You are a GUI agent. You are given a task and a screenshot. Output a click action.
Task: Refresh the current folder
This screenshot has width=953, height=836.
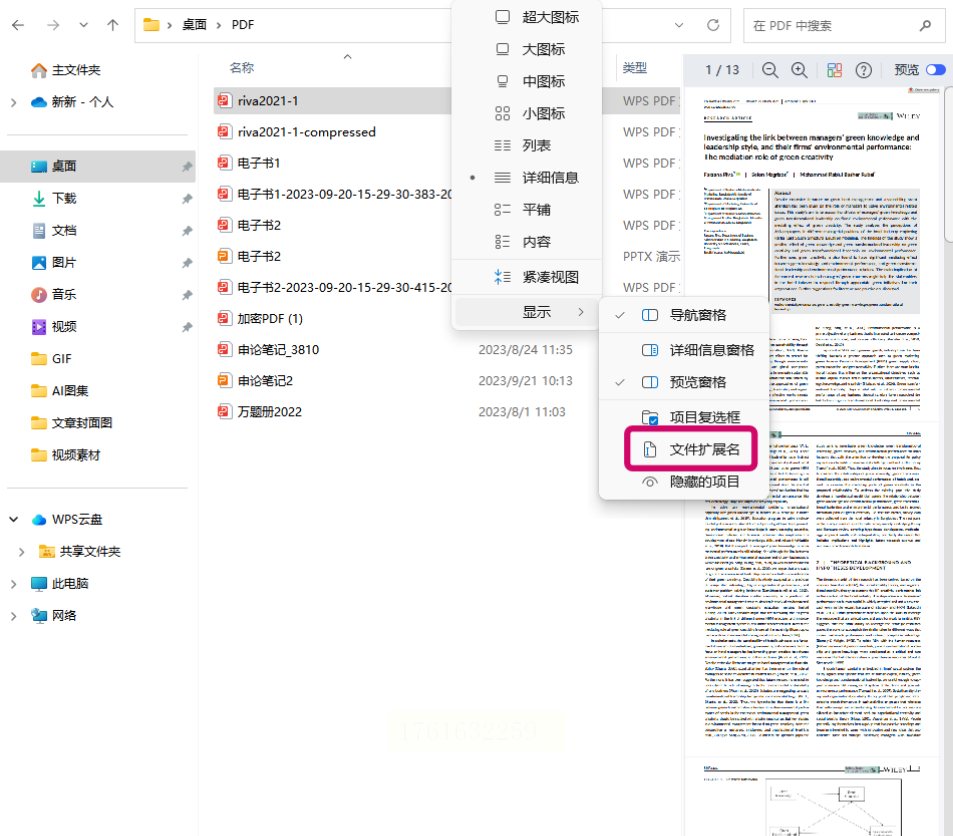(713, 25)
